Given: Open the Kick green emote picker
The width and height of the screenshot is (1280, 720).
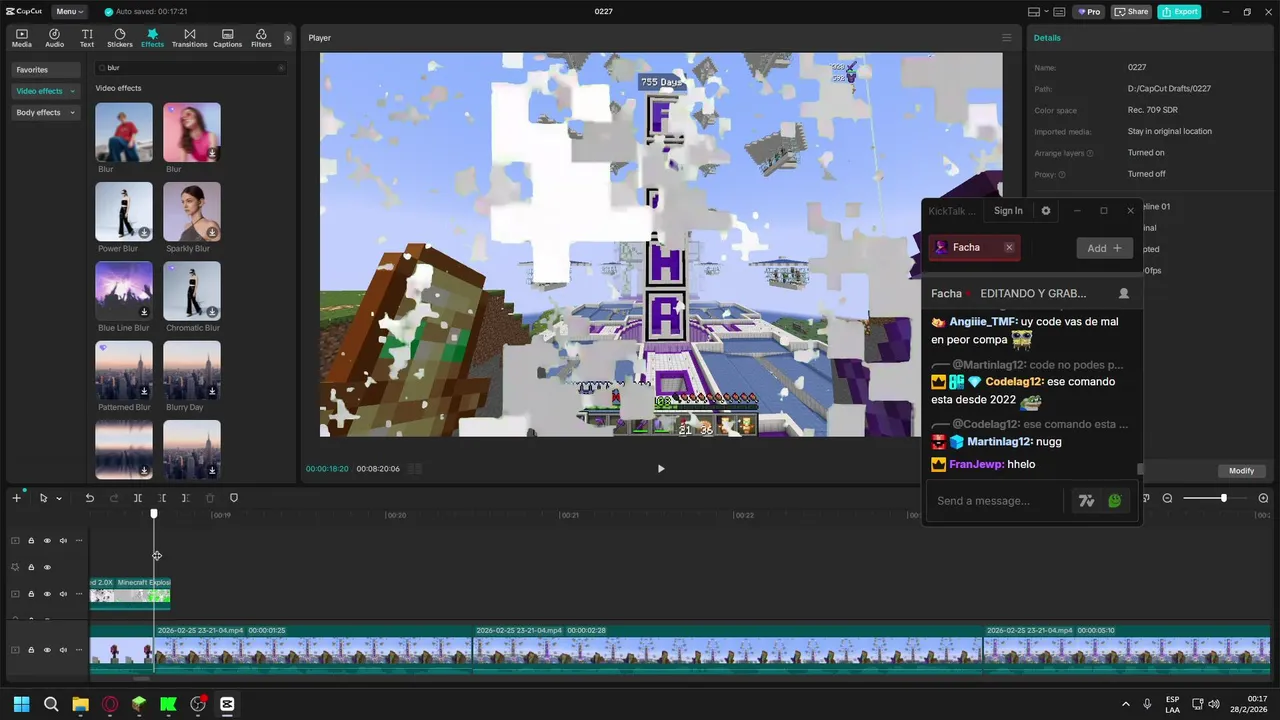Looking at the screenshot, I should tap(1115, 501).
